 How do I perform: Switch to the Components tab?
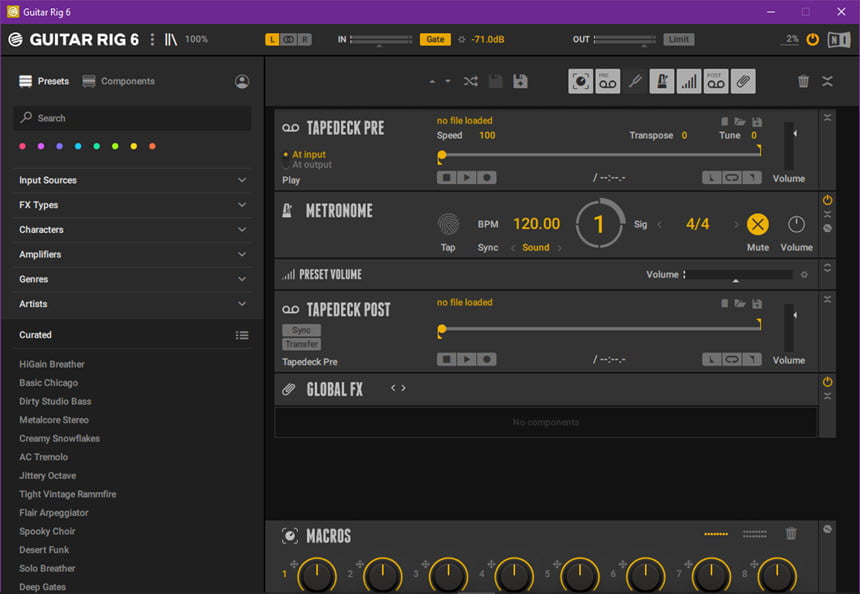(x=118, y=81)
